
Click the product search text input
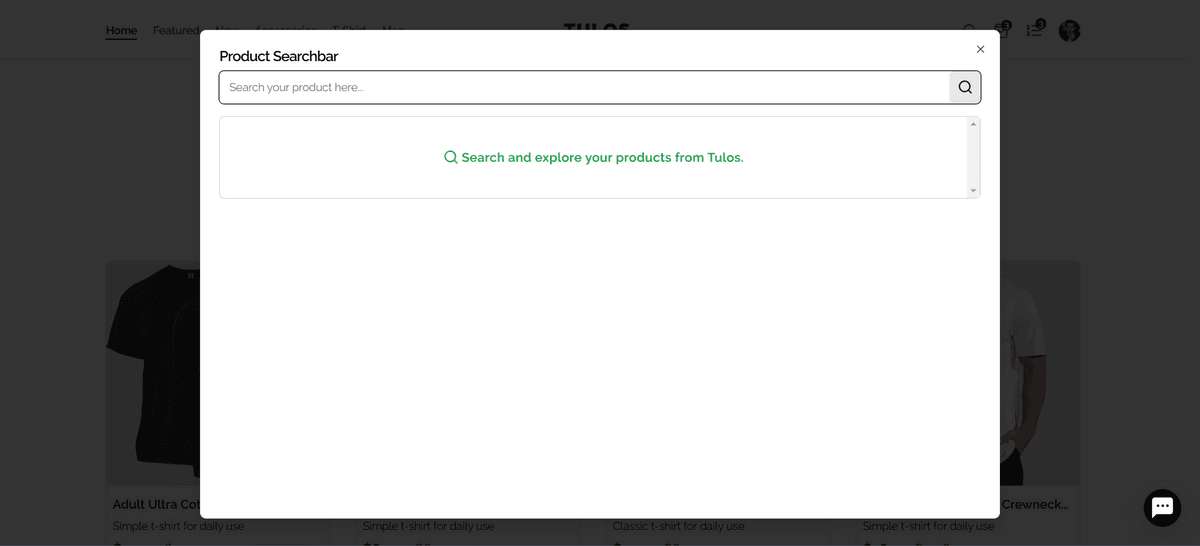pos(583,87)
